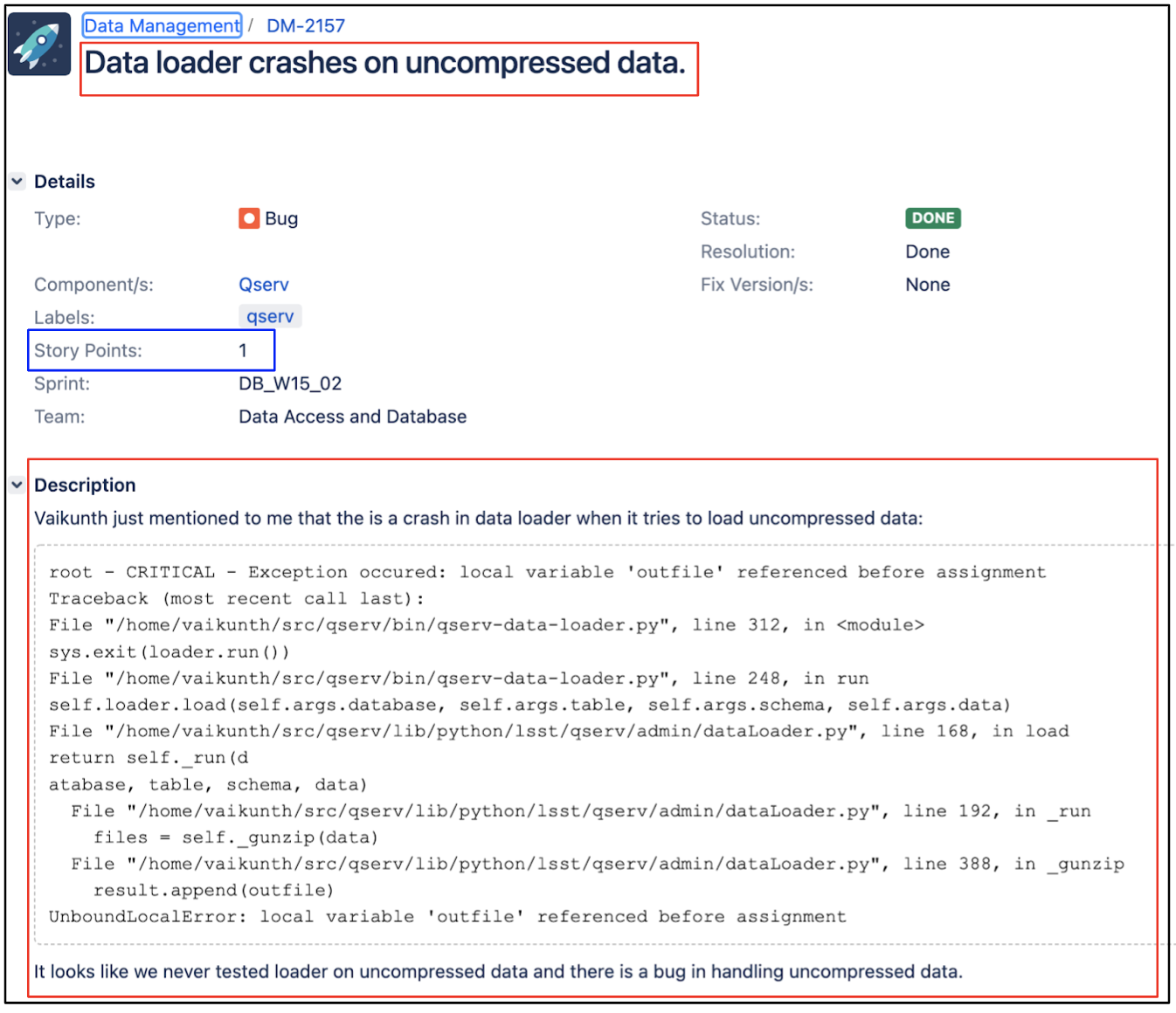Click the 'files = self._gunzip(data)' code line
Image resolution: width=1176 pixels, height=1013 pixels.
pos(236,837)
